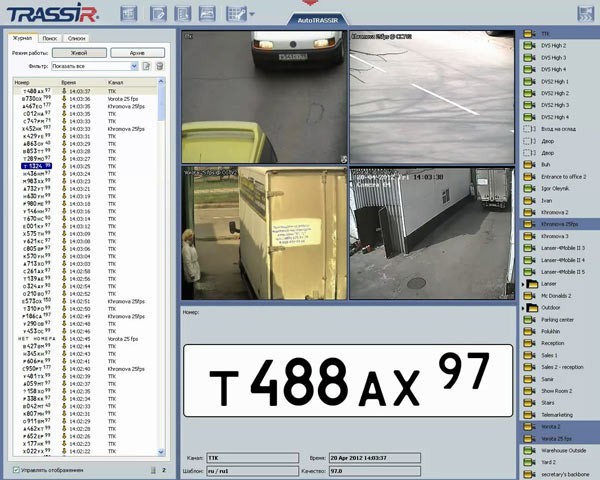Click the trash icon next to the filter box
Screen dimensions: 600x480
159,65
